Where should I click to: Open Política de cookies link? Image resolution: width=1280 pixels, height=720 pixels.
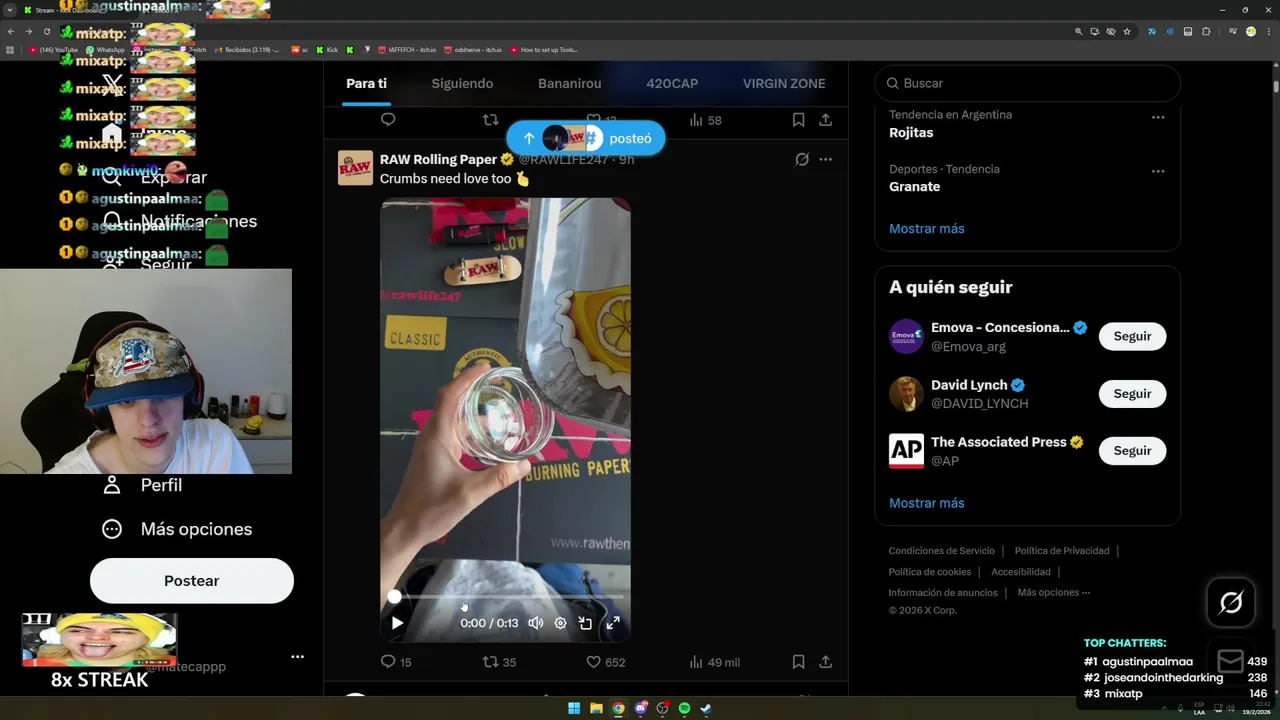929,572
